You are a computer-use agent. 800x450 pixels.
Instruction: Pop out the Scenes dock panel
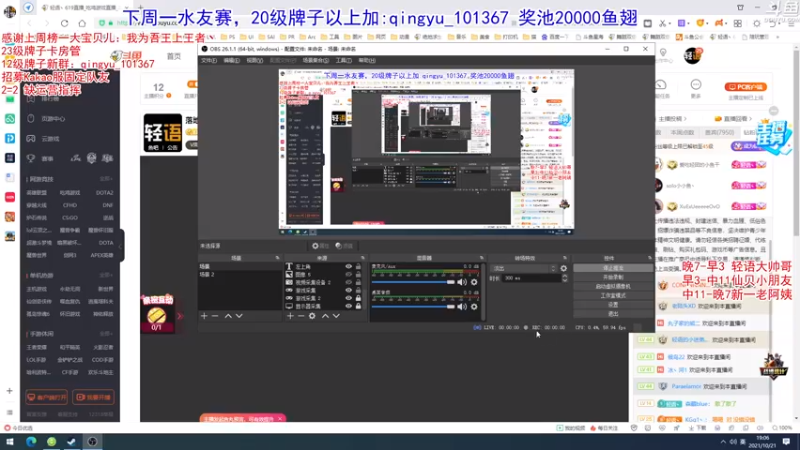coord(277,258)
